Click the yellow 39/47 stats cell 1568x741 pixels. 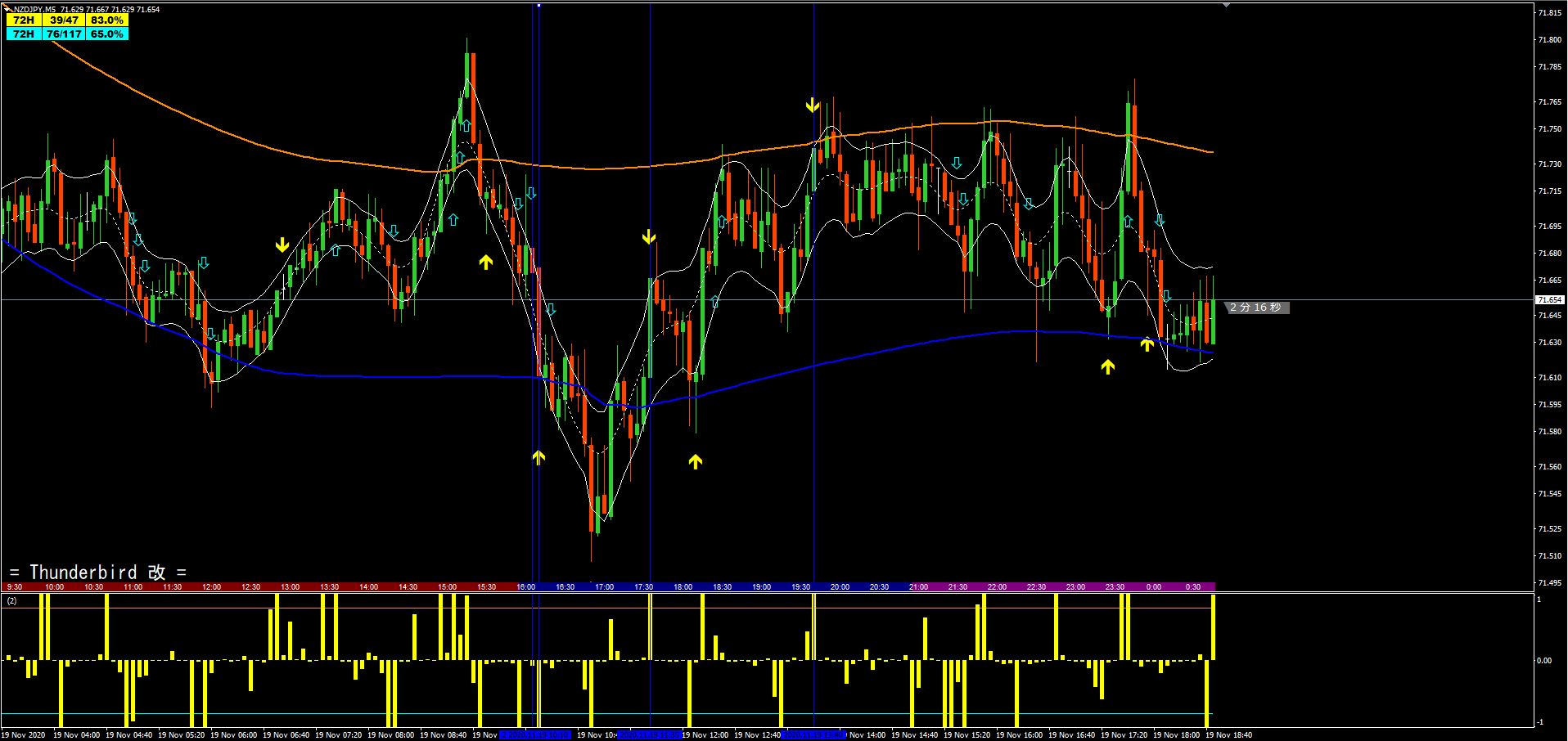point(64,20)
